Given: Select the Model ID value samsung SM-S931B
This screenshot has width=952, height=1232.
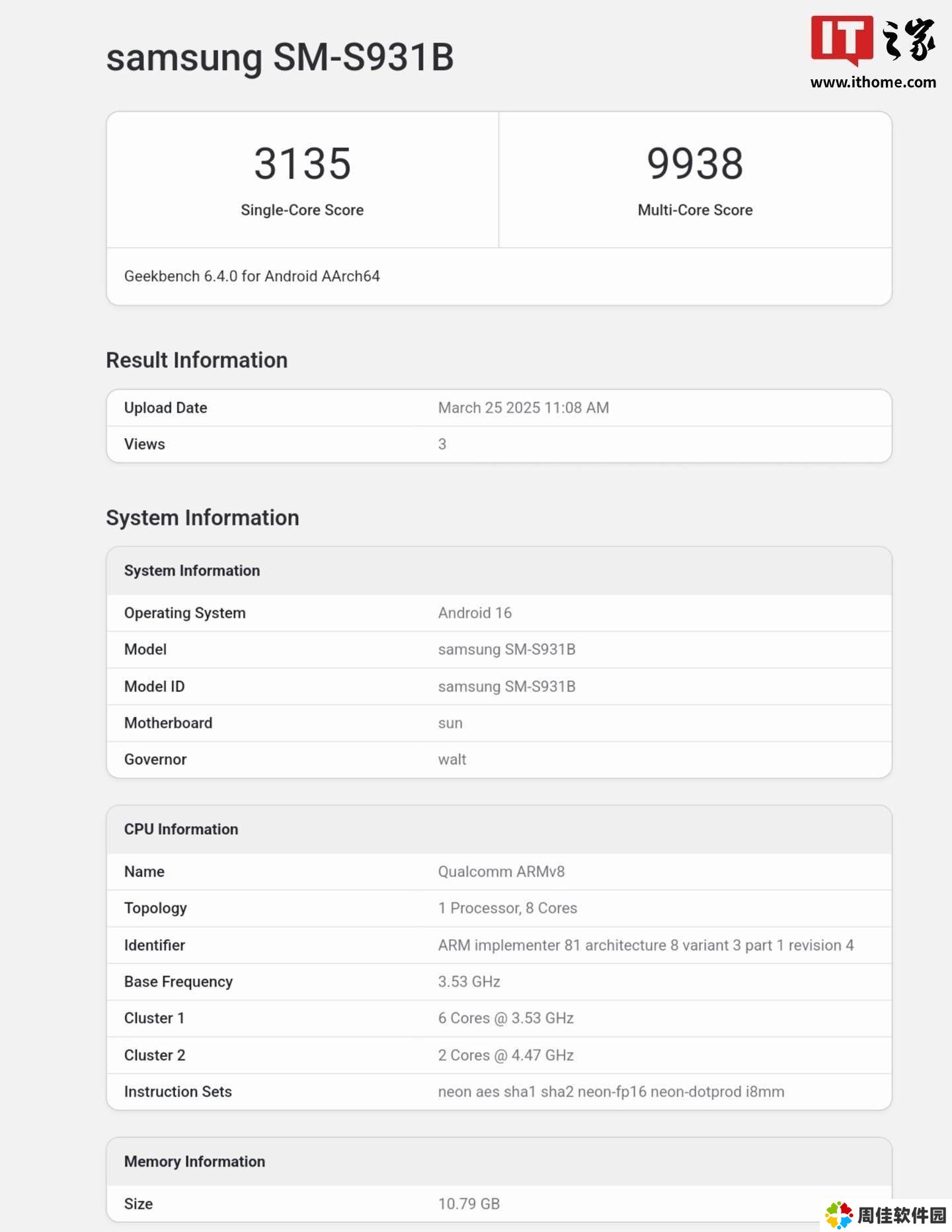Looking at the screenshot, I should pos(507,687).
